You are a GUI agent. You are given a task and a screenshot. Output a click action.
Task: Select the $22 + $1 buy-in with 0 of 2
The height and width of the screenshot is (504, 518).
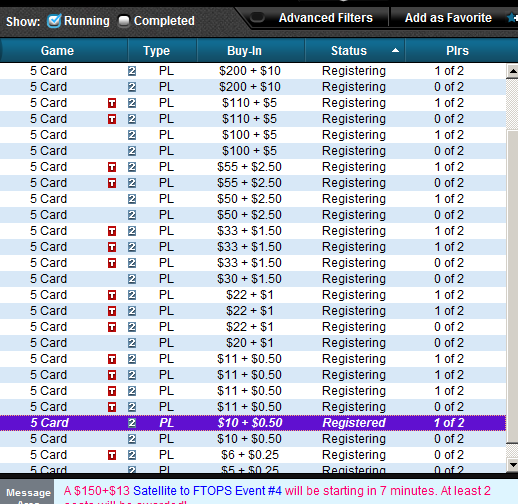[250, 327]
